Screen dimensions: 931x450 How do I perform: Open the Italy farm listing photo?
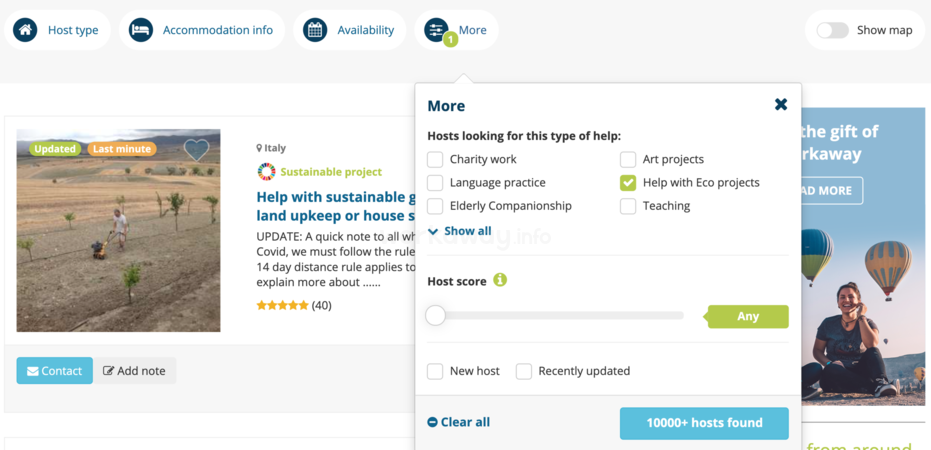118,230
